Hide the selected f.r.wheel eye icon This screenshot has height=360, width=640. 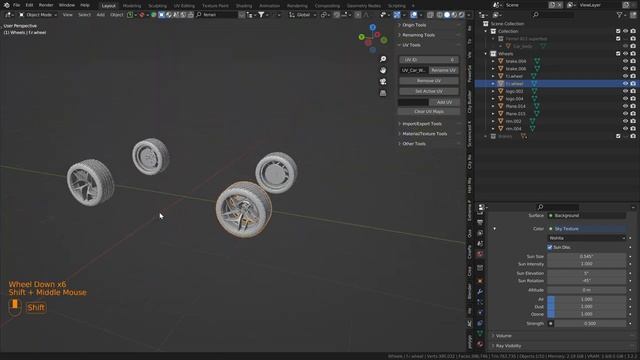point(625,84)
